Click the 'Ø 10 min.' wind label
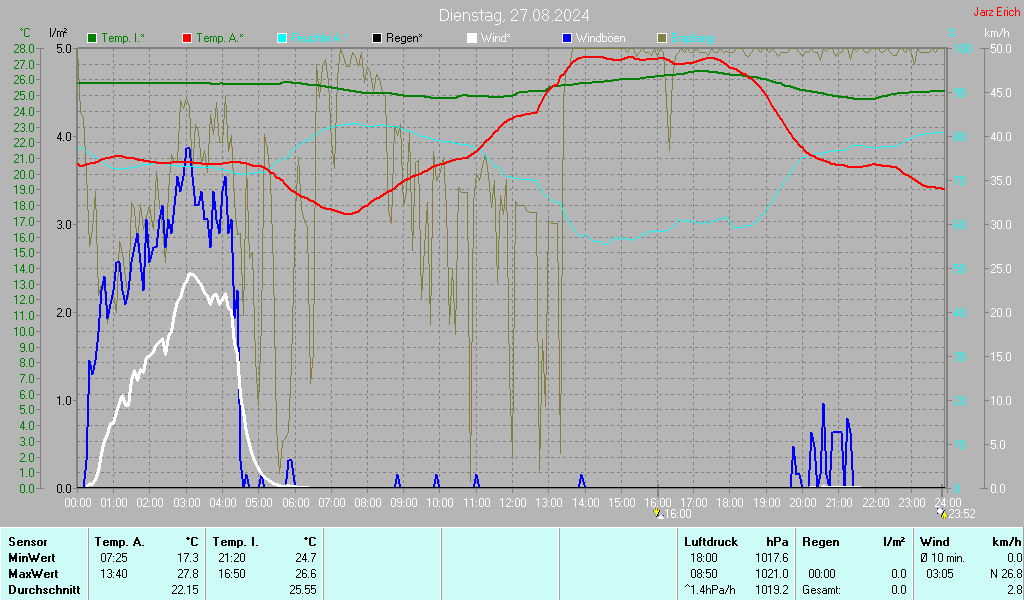This screenshot has height=600, width=1024. click(x=942, y=558)
